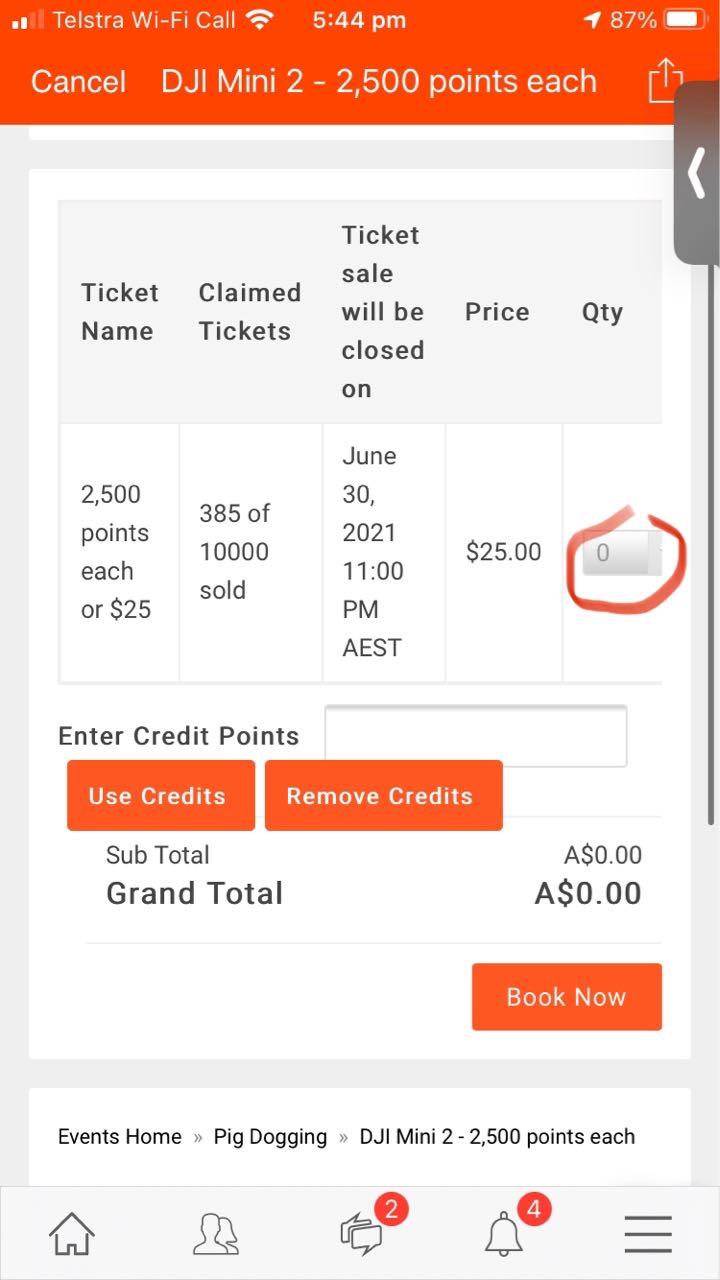Tap the $25.00 price cell
Viewport: 720px width, 1280px height.
(x=504, y=552)
